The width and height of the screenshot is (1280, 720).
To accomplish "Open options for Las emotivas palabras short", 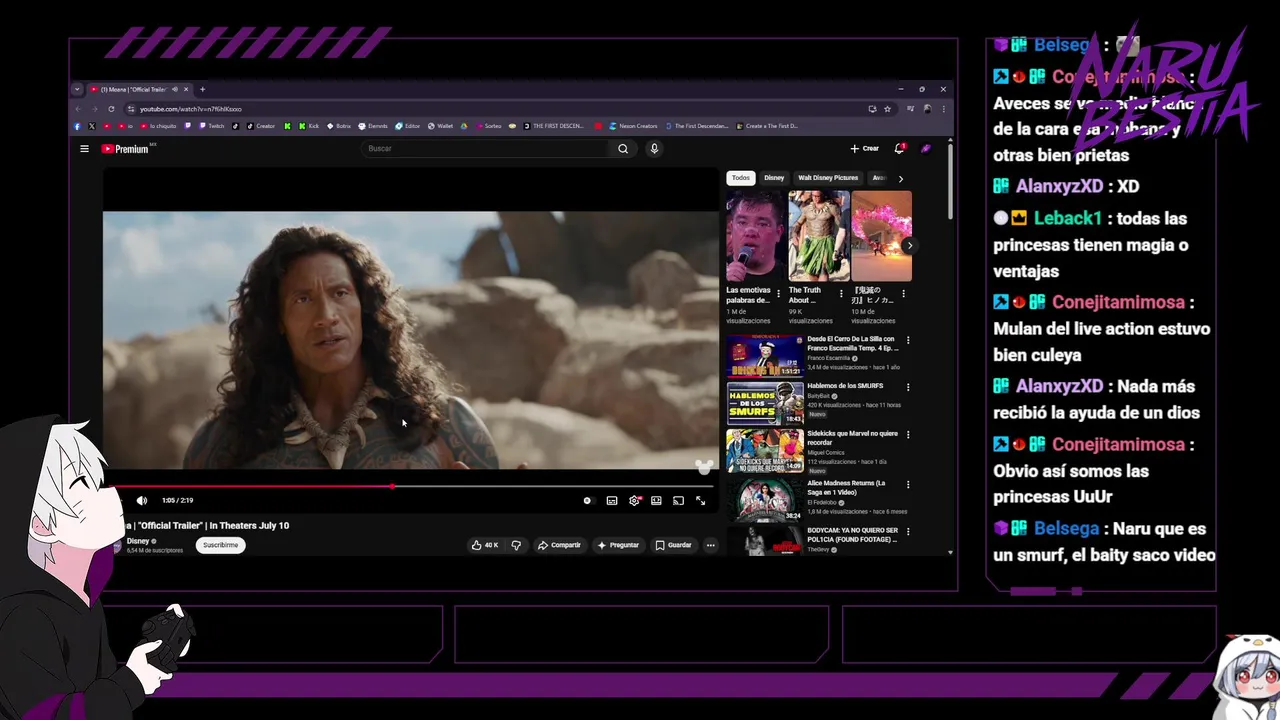I will 778,294.
